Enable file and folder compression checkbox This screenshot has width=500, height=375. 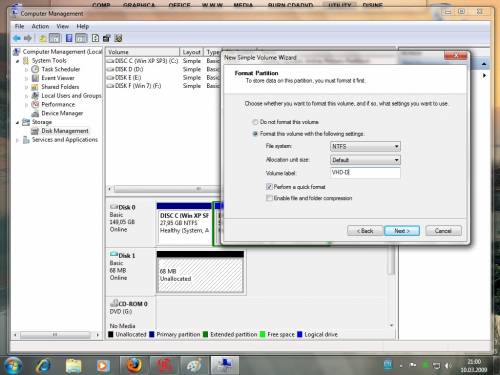coord(269,198)
